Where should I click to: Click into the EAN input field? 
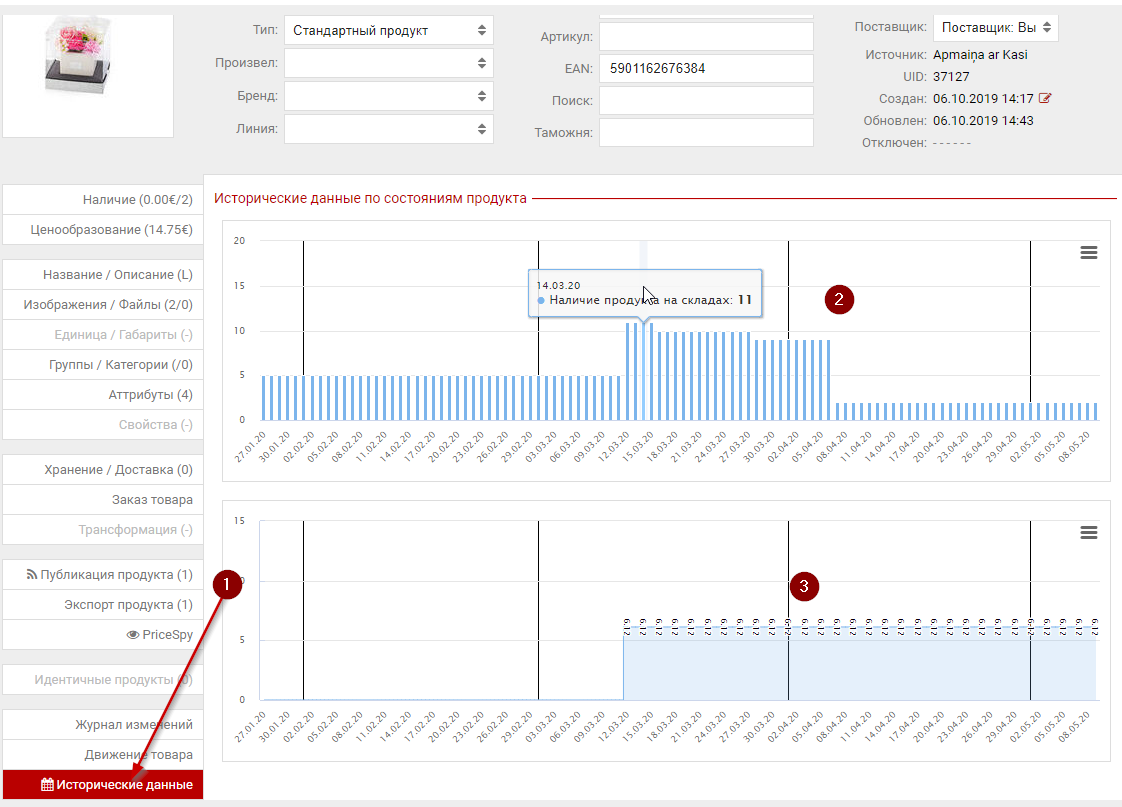click(706, 69)
